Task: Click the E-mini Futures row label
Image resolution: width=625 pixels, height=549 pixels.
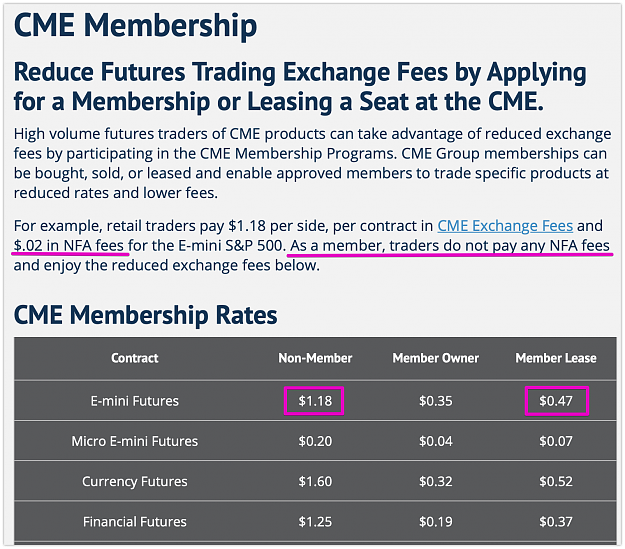Action: tap(135, 401)
